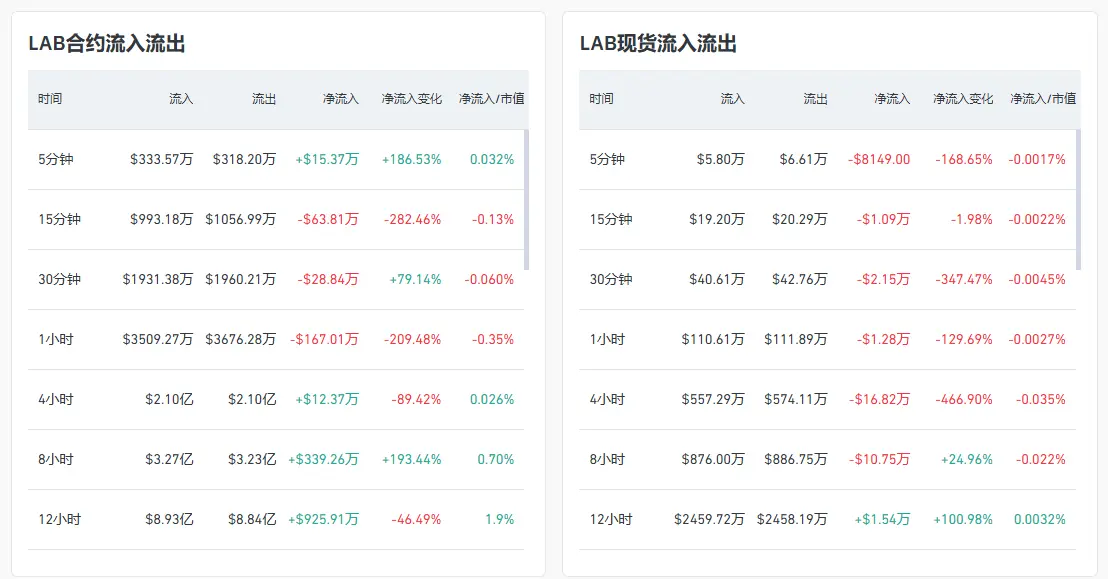The width and height of the screenshot is (1108, 579).
Task: Click net inflow +$15.37万
Action: click(x=327, y=159)
